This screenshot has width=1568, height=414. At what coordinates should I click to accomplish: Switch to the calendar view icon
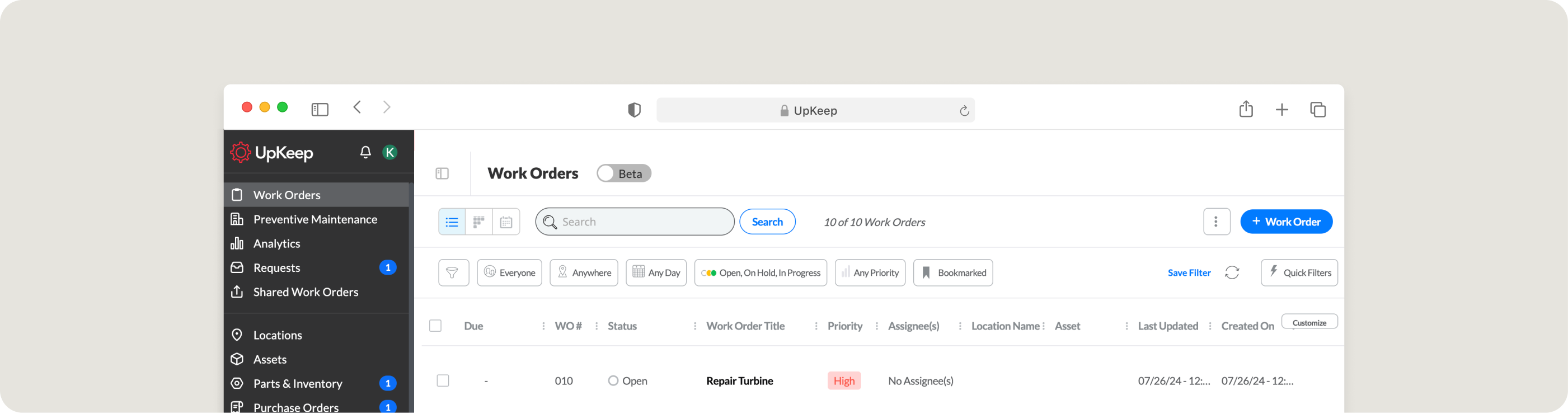pyautogui.click(x=506, y=222)
